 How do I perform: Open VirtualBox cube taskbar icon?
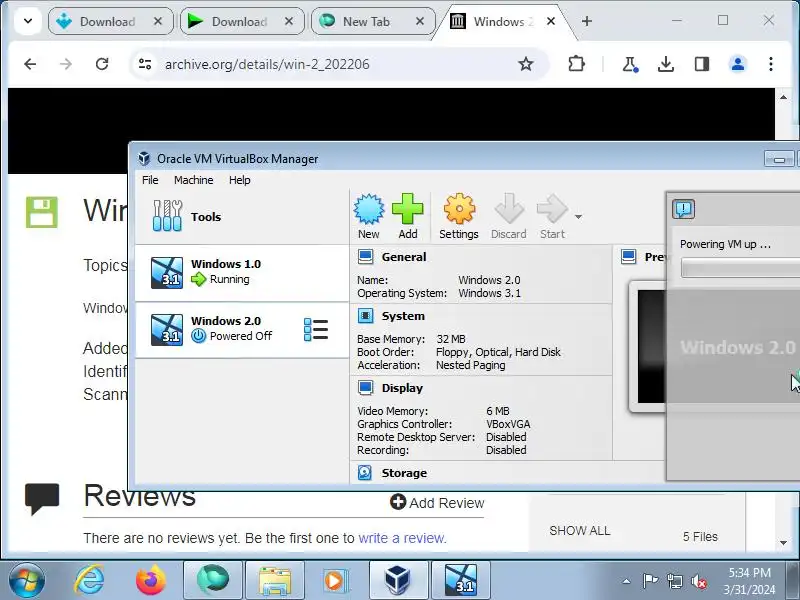pyautogui.click(x=397, y=580)
